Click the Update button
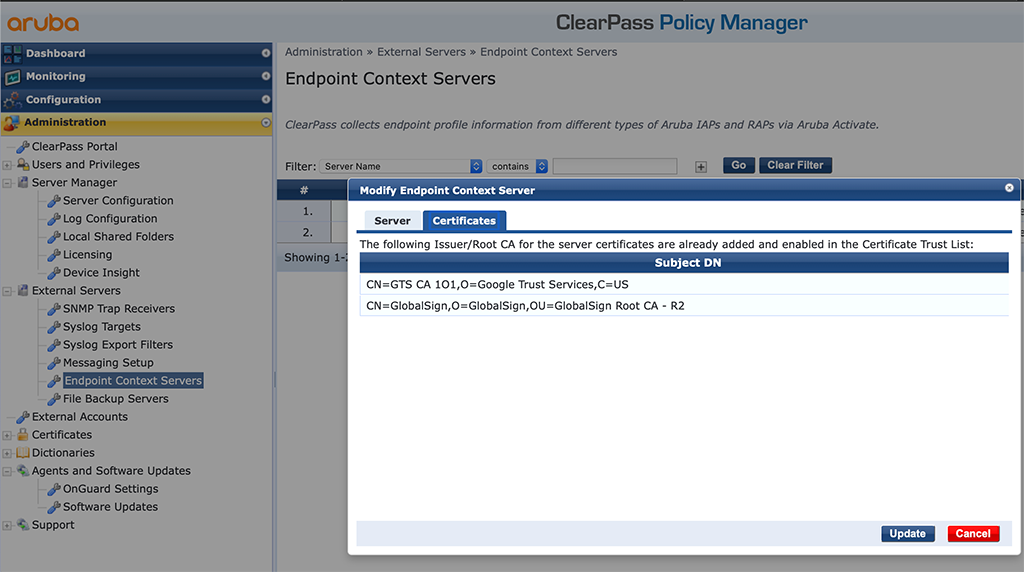The height and width of the screenshot is (572, 1024). (x=908, y=533)
